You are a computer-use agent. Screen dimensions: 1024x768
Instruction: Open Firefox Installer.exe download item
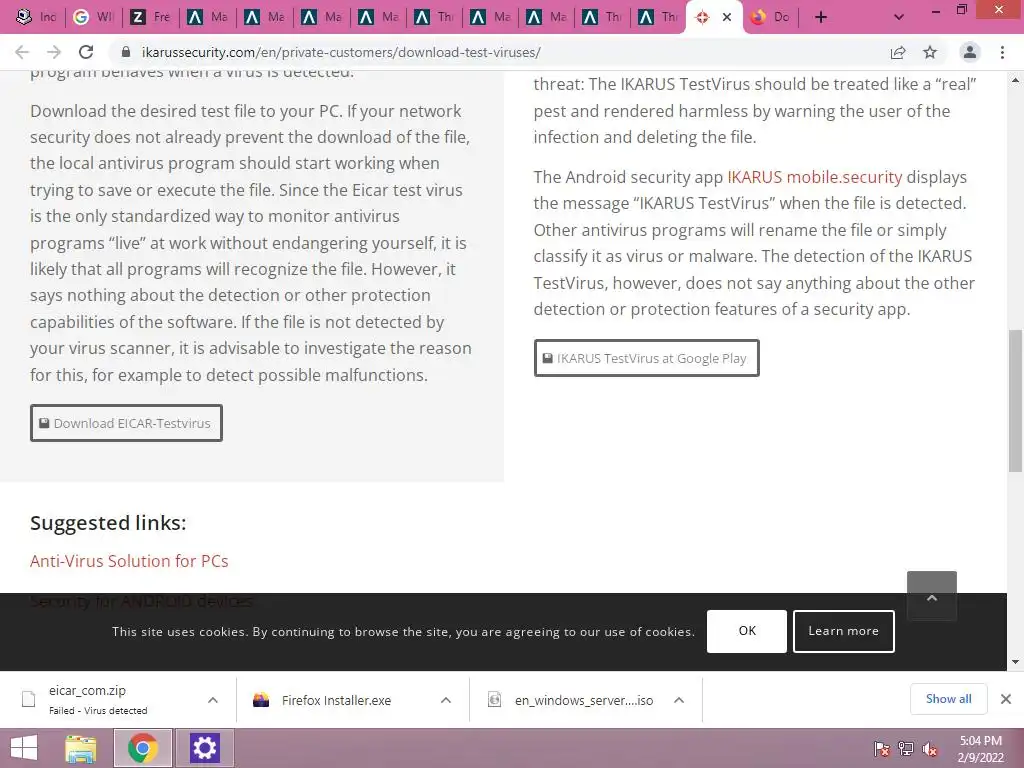coord(336,700)
